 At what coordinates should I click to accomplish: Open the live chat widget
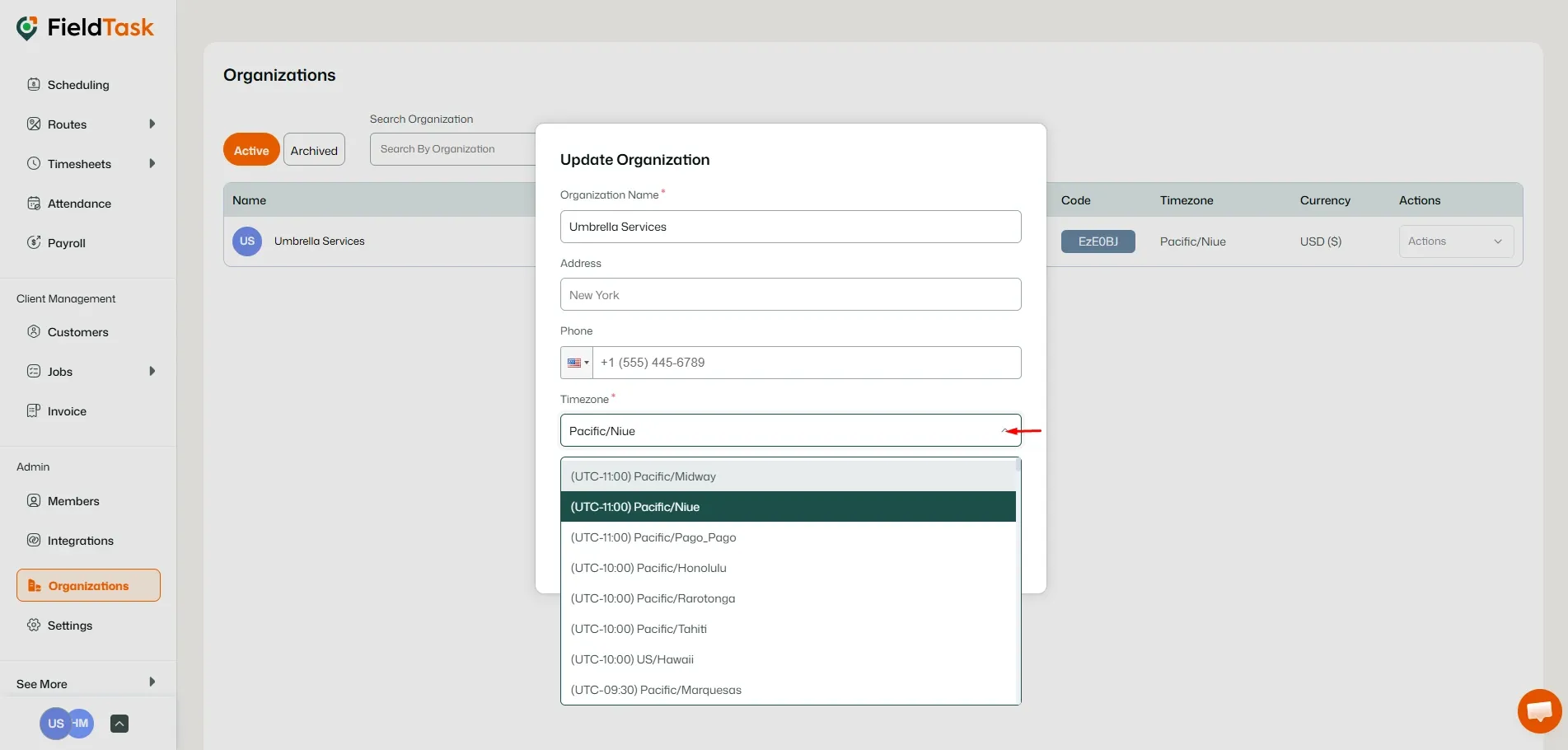(1539, 710)
